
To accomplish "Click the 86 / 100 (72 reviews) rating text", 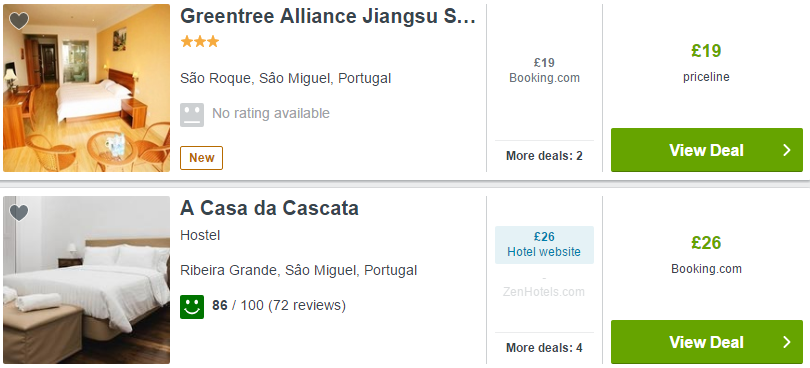I will (279, 305).
